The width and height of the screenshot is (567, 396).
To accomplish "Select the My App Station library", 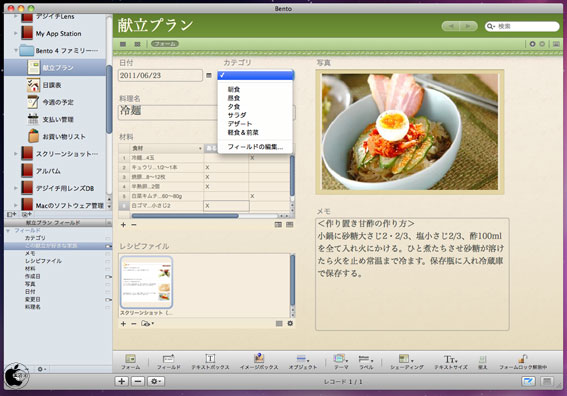I will pos(58,34).
